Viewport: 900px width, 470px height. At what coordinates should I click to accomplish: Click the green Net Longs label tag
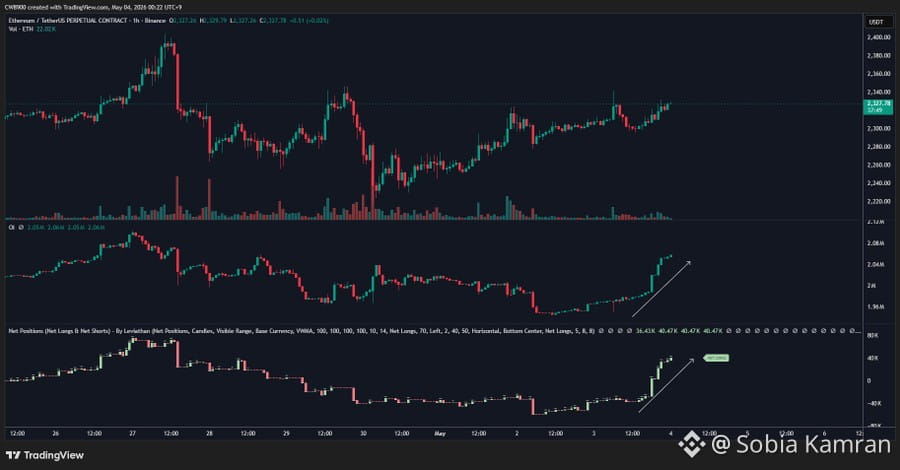click(x=716, y=358)
